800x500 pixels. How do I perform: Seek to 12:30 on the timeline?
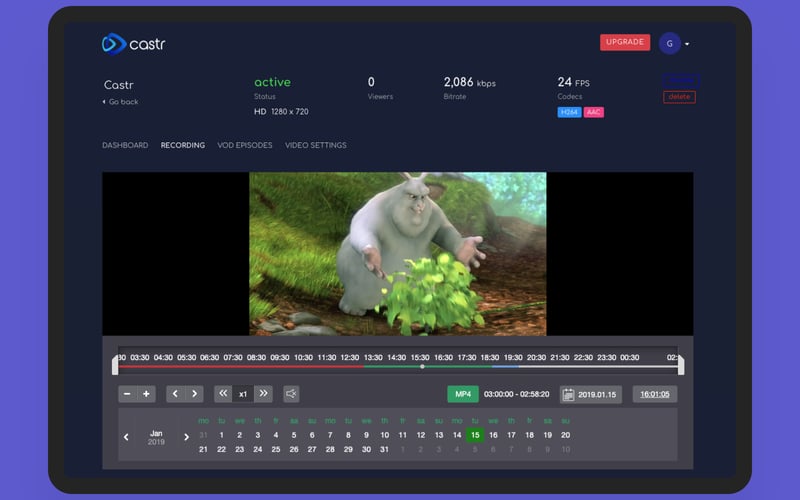coord(350,358)
